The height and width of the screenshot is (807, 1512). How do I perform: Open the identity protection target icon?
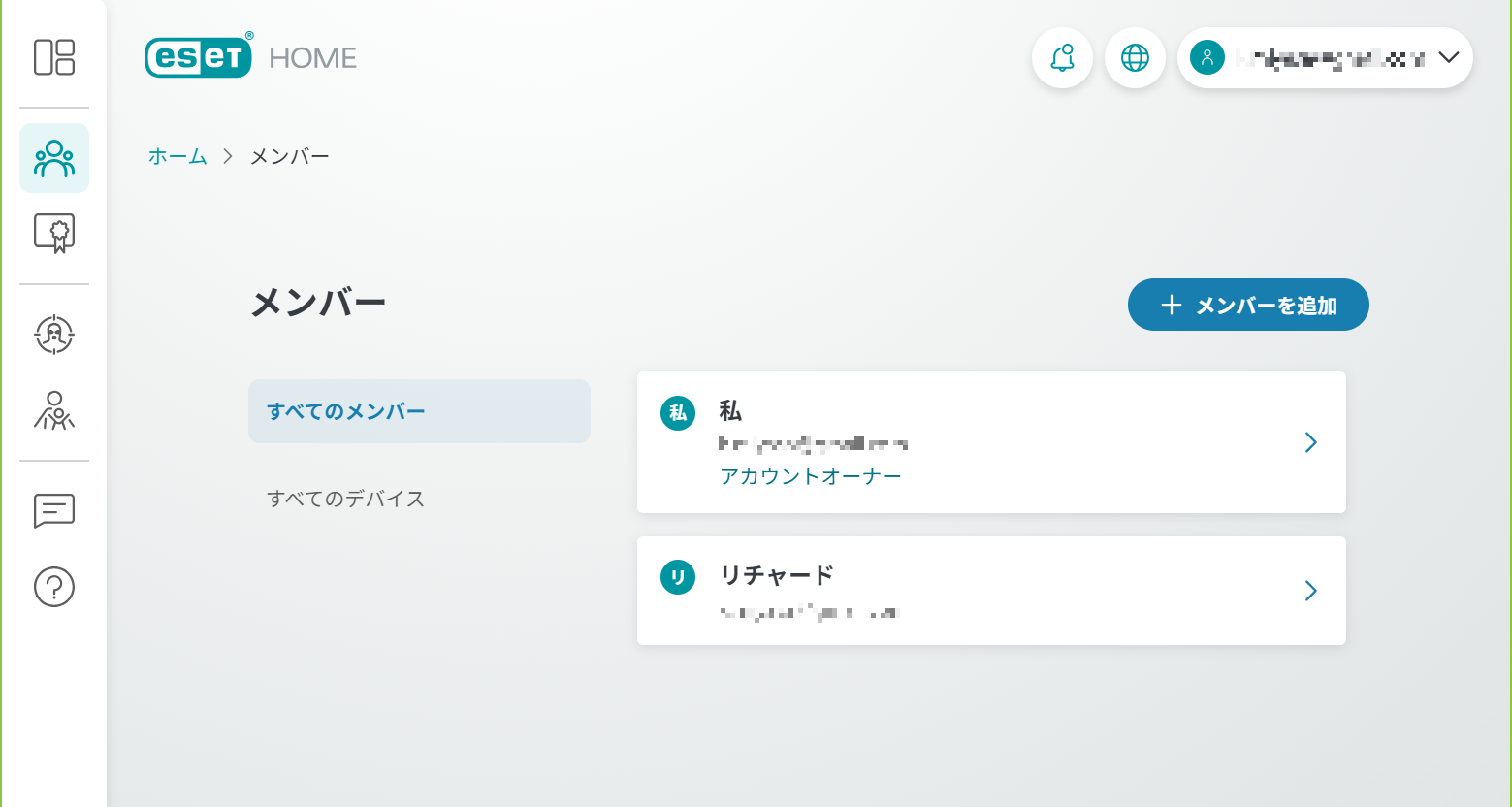(x=54, y=335)
